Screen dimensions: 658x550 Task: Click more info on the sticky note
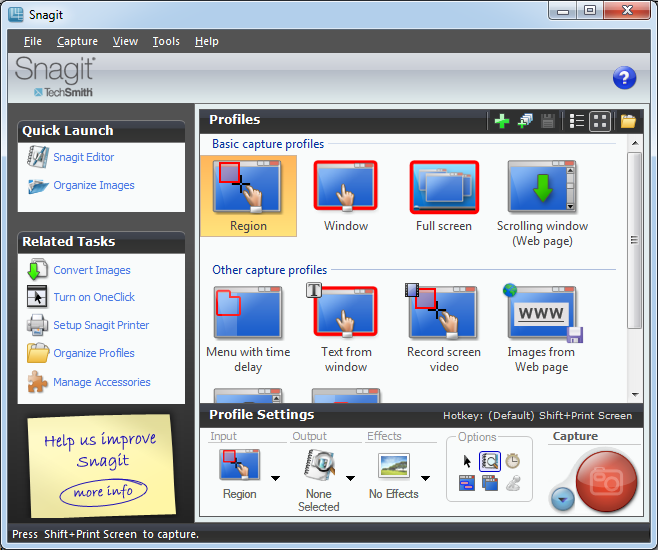(x=103, y=492)
